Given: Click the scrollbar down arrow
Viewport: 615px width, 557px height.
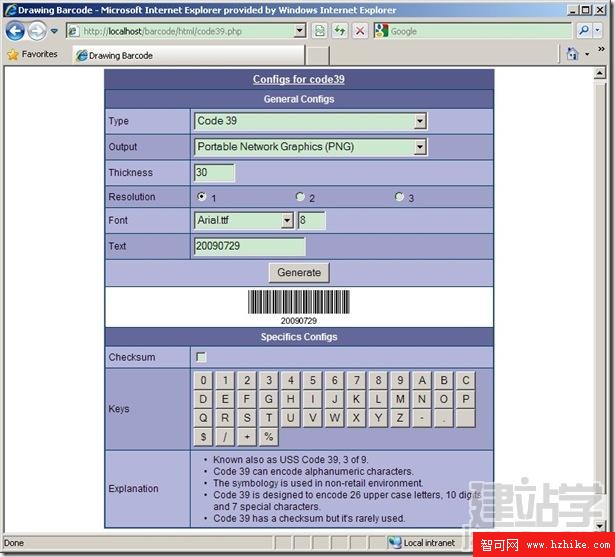Looking at the screenshot, I should click(599, 525).
